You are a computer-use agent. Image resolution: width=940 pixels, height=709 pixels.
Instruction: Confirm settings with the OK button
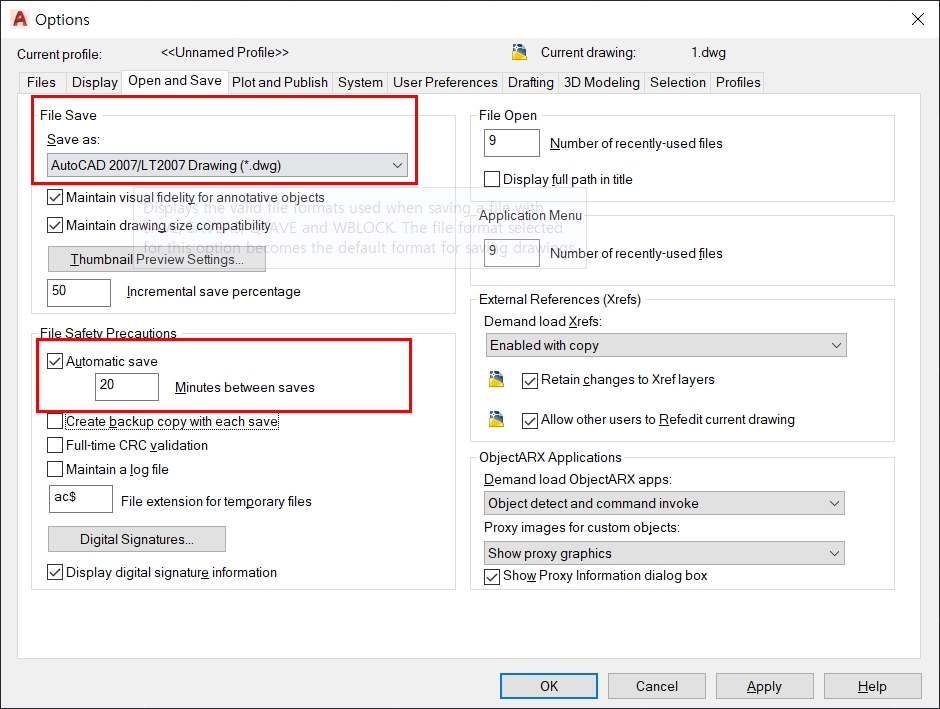(549, 686)
